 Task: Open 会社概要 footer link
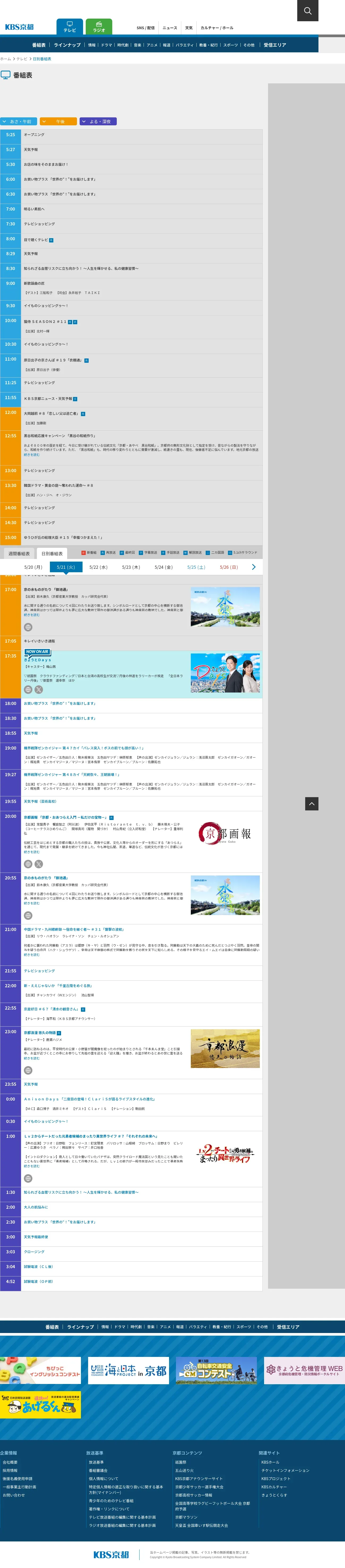10,1462
